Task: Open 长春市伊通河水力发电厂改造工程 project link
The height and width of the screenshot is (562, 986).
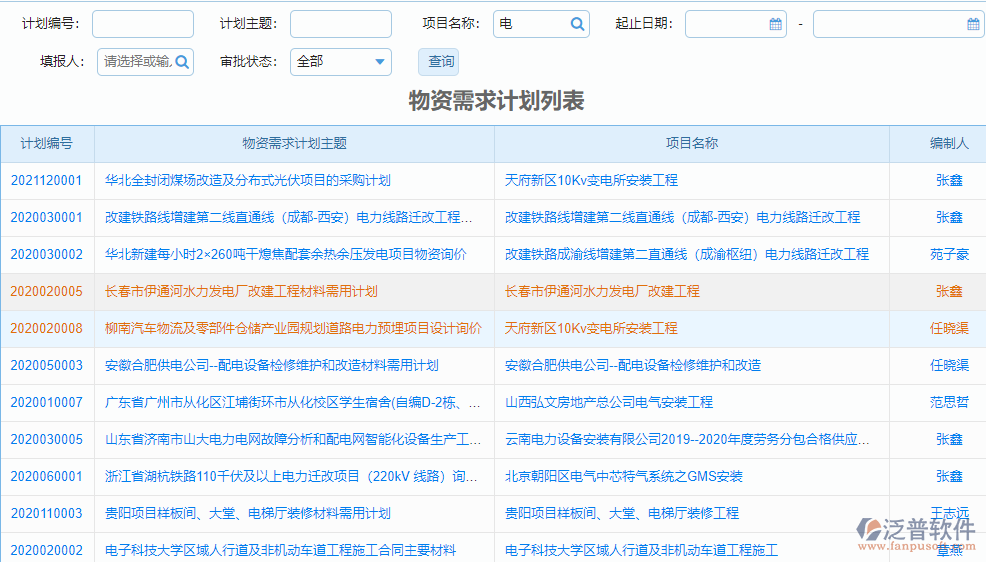Action: click(x=602, y=292)
